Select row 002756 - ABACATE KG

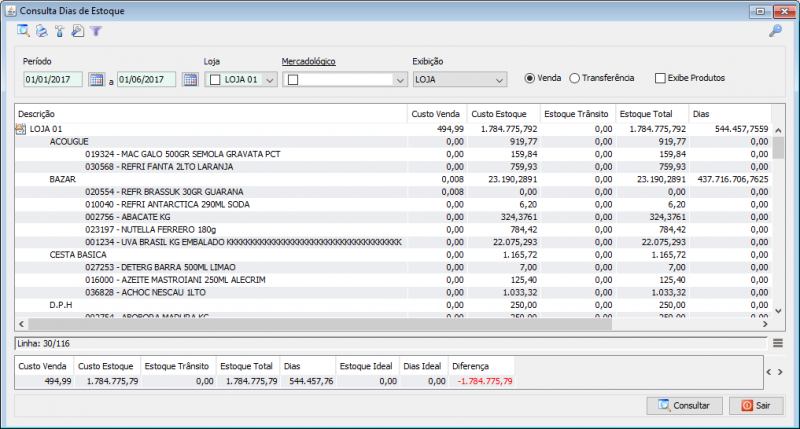click(393, 217)
